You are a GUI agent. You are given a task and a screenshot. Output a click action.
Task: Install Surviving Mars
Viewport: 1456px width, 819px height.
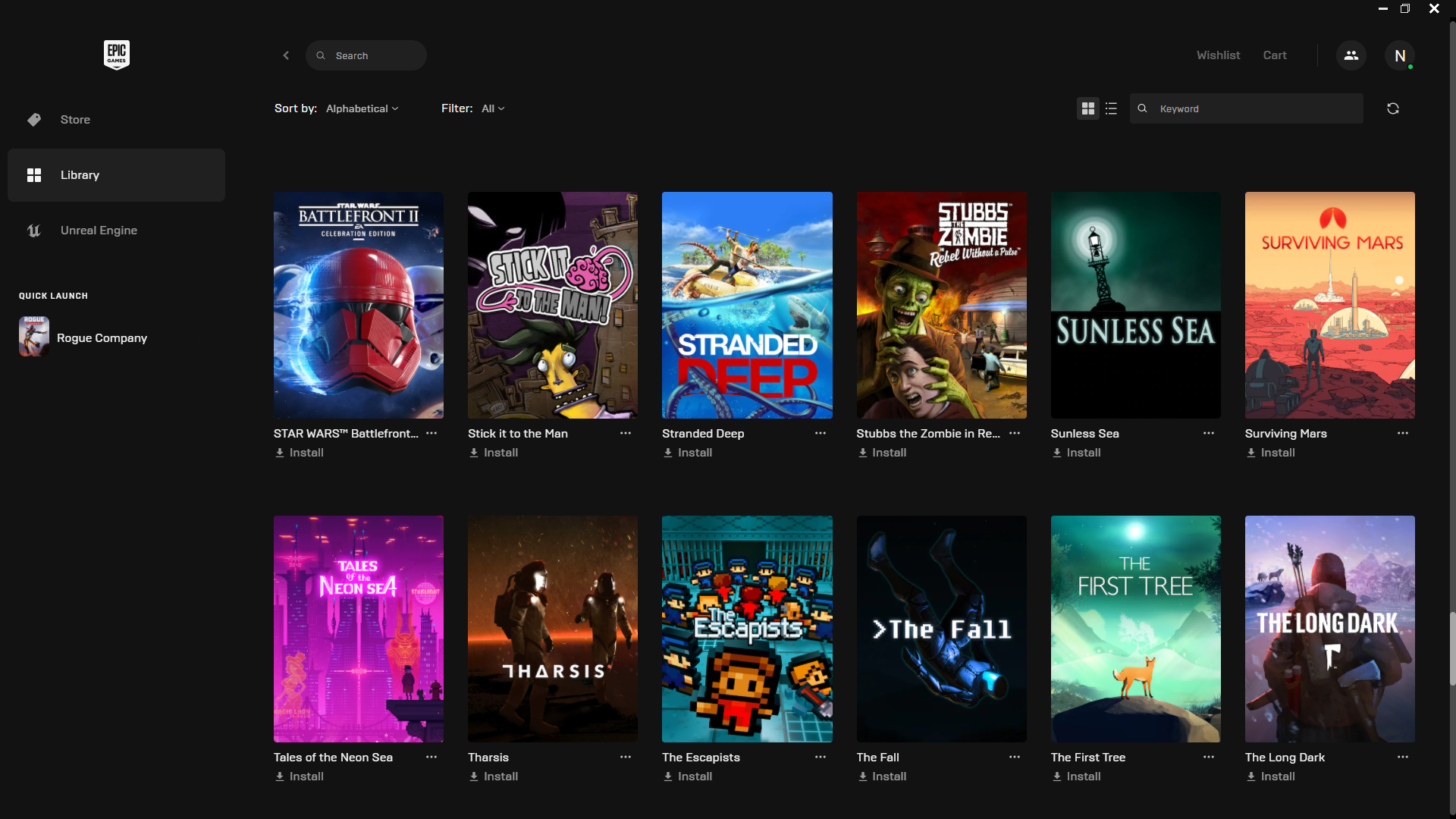pos(1270,453)
